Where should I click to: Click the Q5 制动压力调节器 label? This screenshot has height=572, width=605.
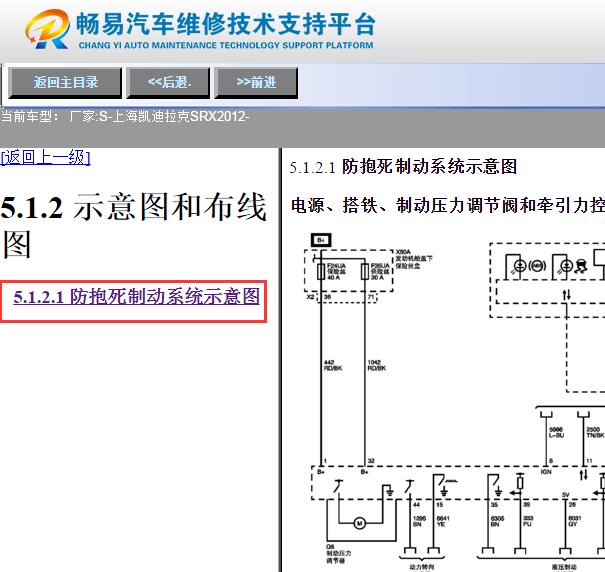point(338,553)
